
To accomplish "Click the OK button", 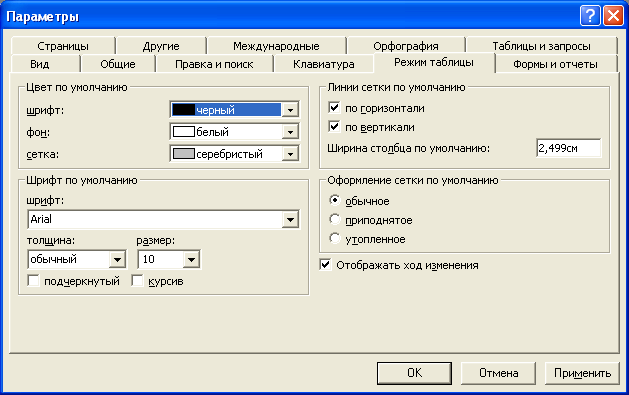I will coord(414,373).
